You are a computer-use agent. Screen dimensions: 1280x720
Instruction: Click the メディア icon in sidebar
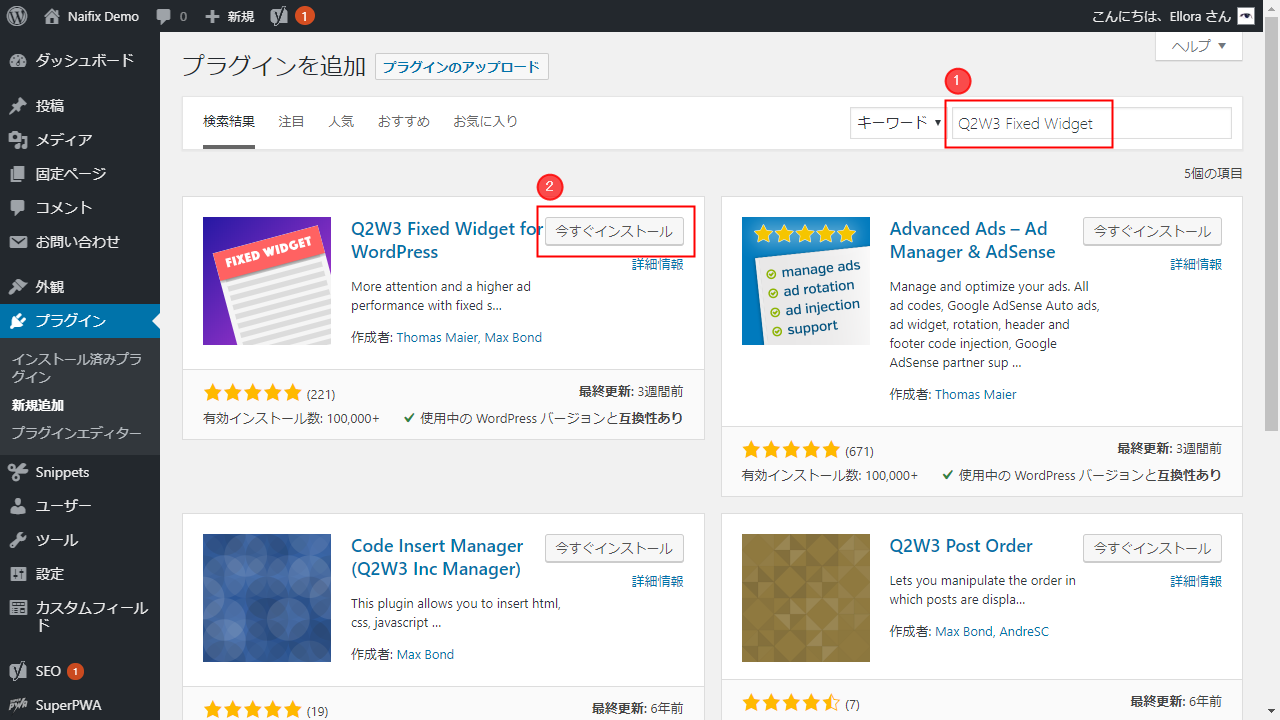(17, 140)
